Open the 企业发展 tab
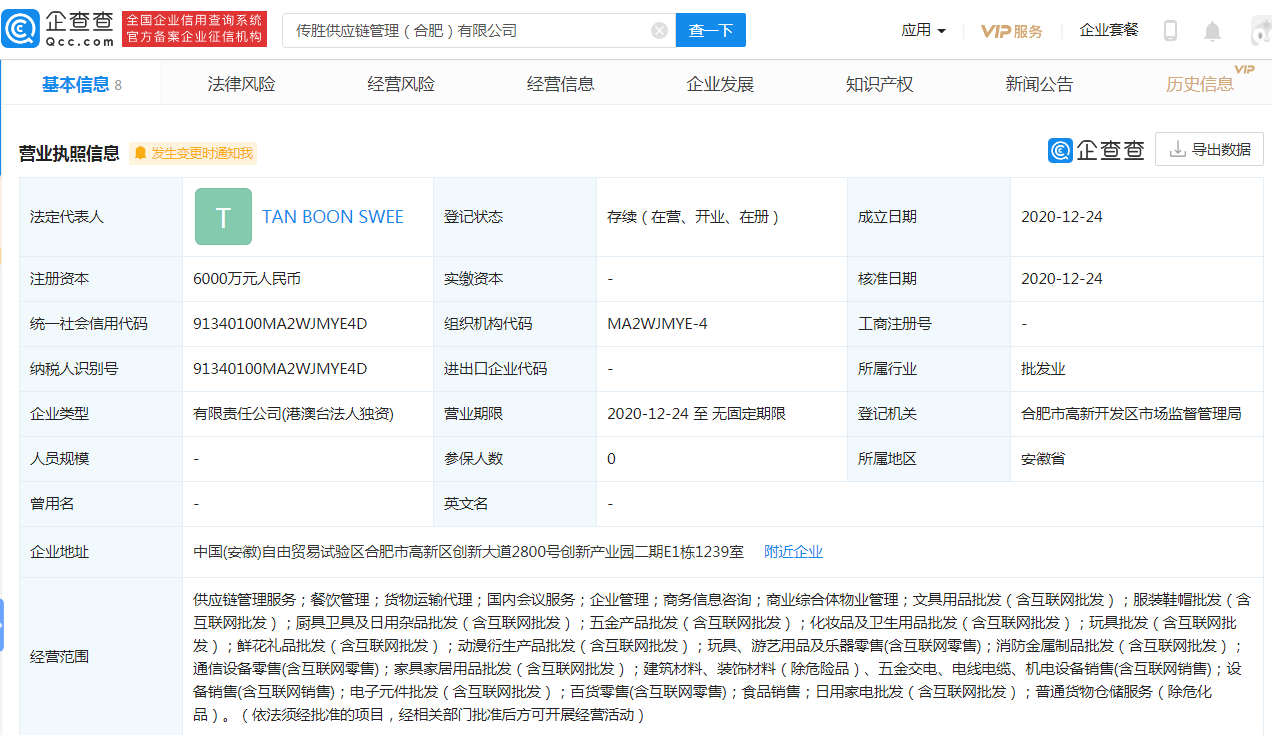This screenshot has width=1272, height=735. [720, 84]
